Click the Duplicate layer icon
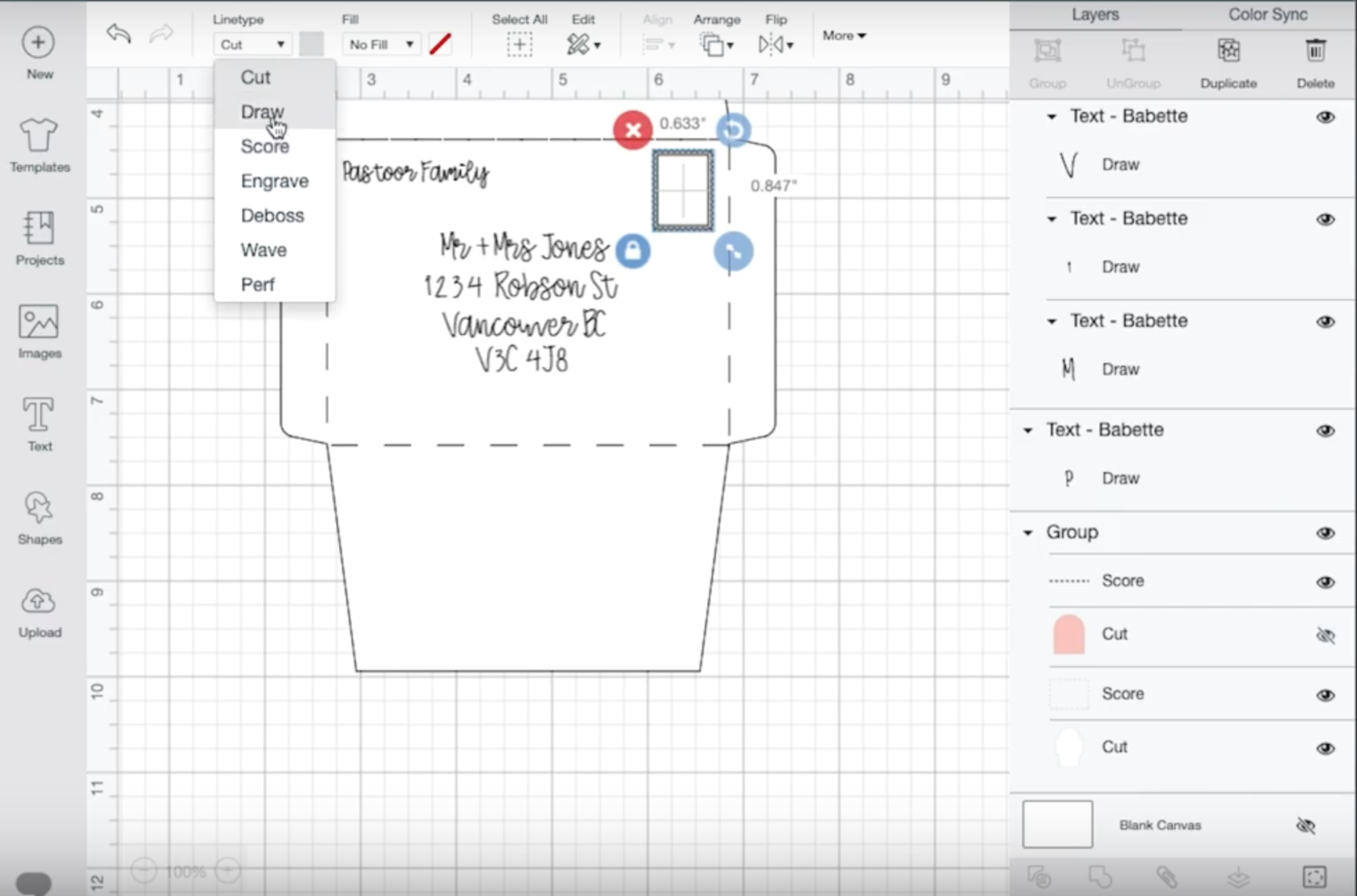Viewport: 1357px width, 896px height. point(1228,51)
